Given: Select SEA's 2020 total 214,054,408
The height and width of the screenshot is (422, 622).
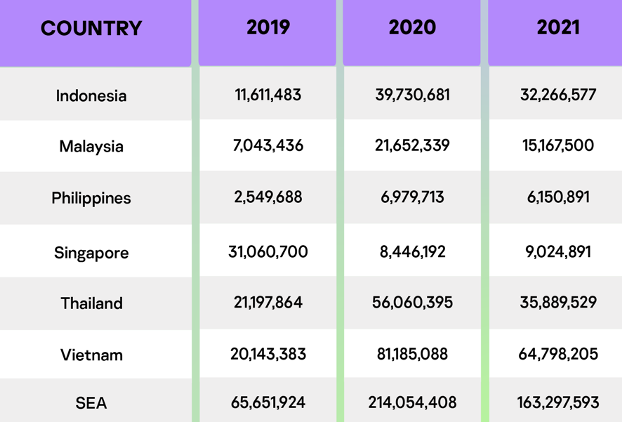Looking at the screenshot, I should tap(412, 404).
